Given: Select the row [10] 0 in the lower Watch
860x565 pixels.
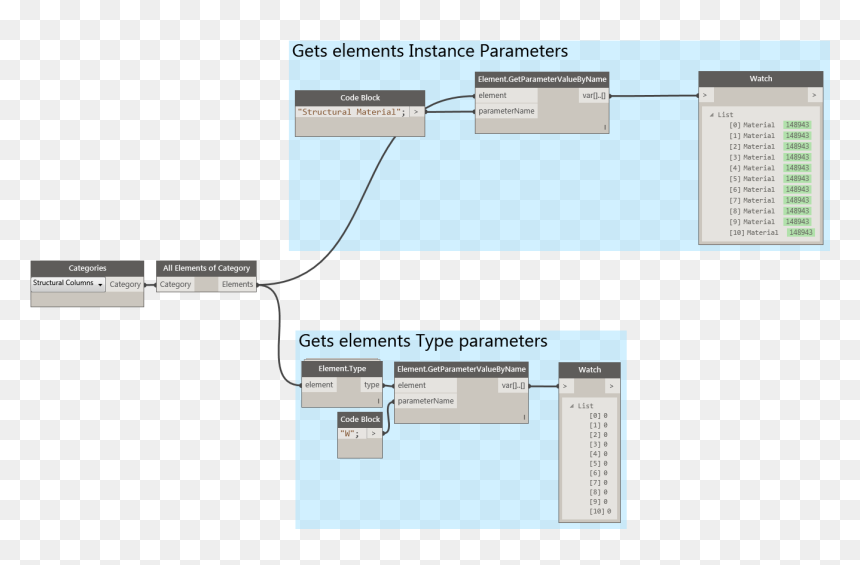Looking at the screenshot, I should click(600, 511).
